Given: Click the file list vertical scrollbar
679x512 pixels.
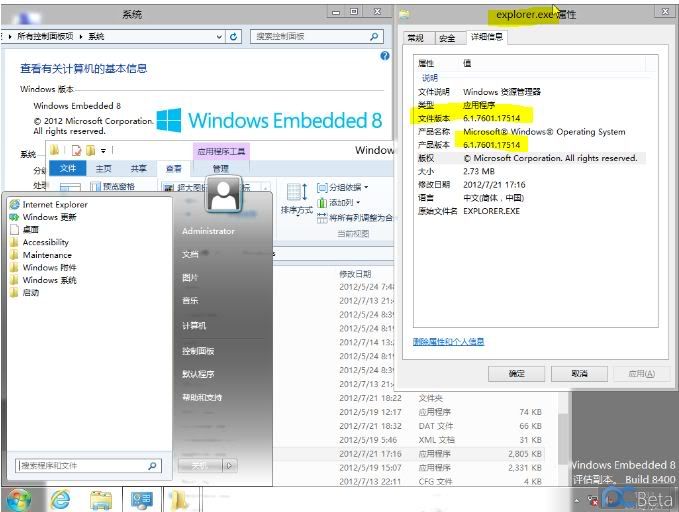Looking at the screenshot, I should 562,437.
